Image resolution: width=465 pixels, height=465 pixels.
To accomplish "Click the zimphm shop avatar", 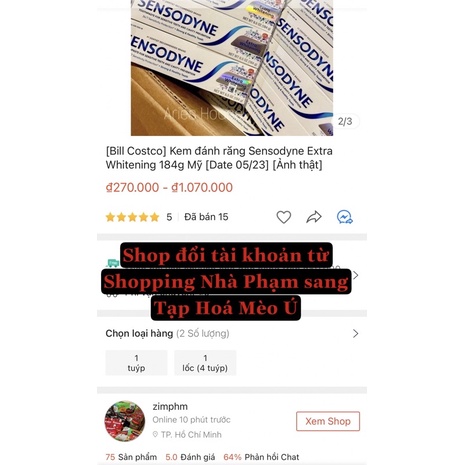I will [x=125, y=421].
